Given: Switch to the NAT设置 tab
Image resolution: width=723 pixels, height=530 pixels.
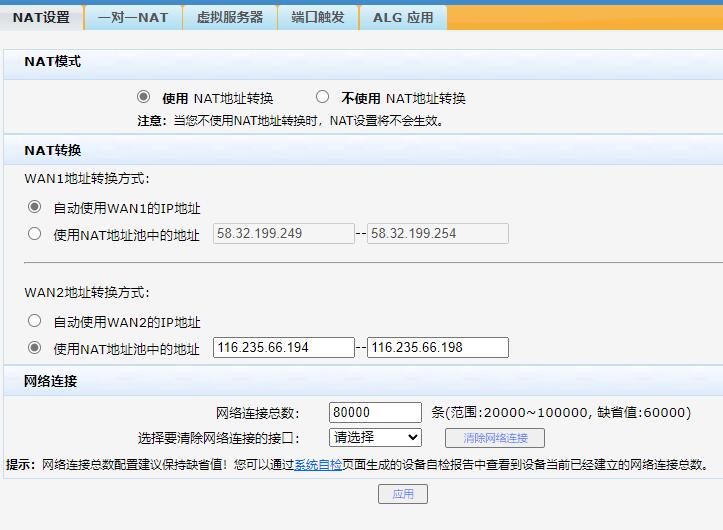Looking at the screenshot, I should point(41,18).
